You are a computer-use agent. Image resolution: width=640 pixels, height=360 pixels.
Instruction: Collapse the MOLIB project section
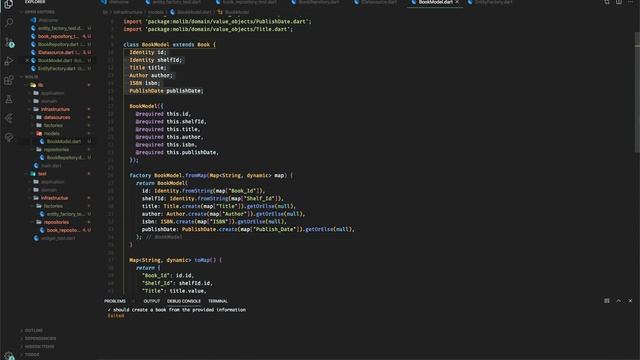[29, 77]
